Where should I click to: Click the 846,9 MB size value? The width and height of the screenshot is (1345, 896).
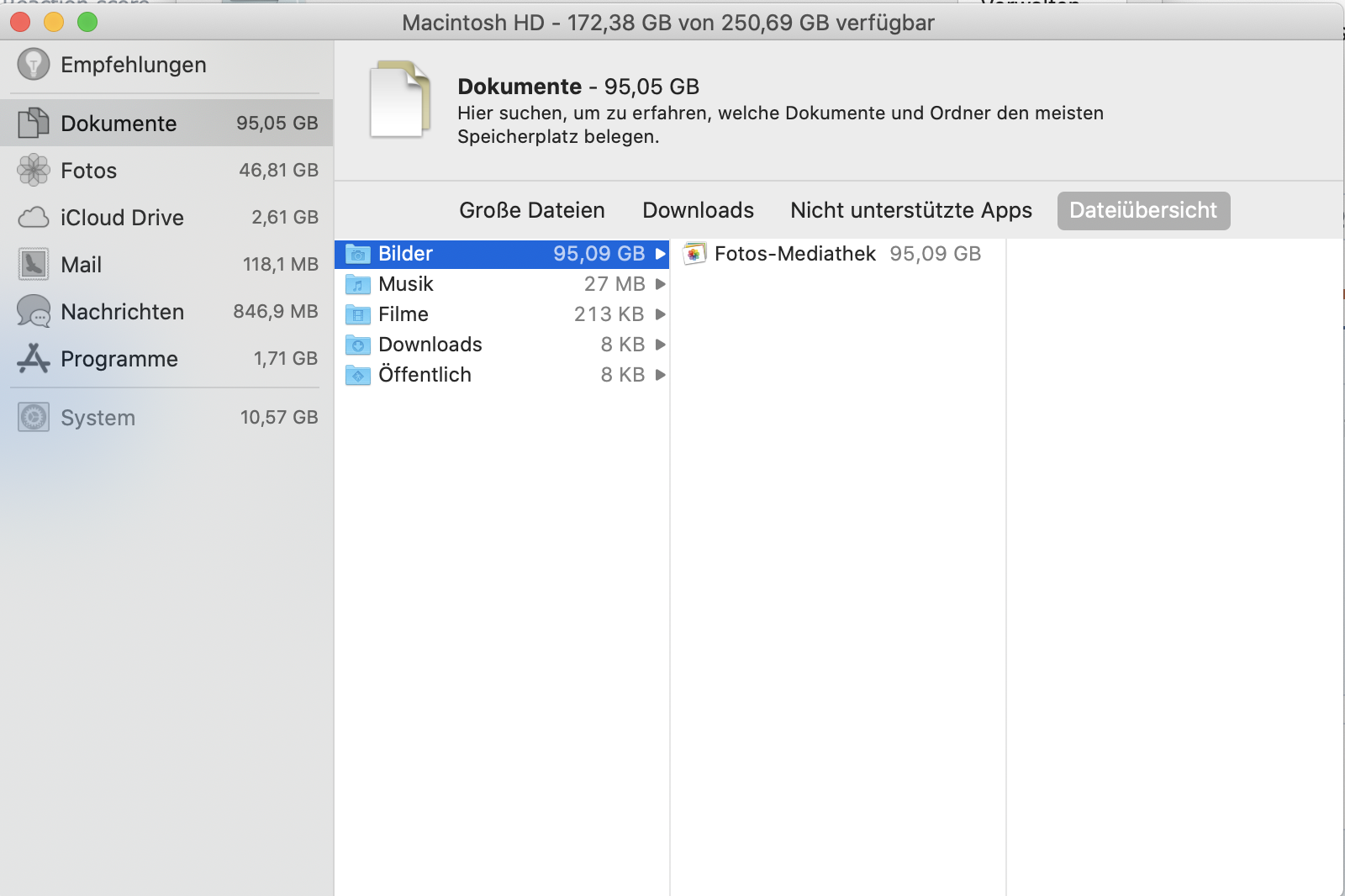click(276, 311)
